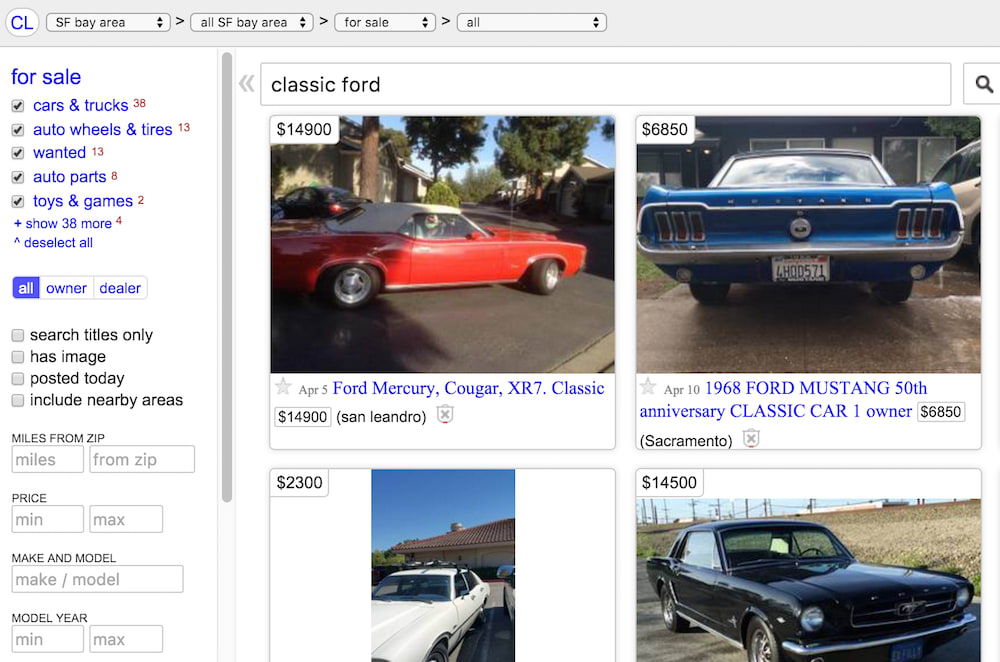The height and width of the screenshot is (662, 1000).
Task: Star the Ford Mercury Cougar XR7 listing
Action: (x=283, y=386)
